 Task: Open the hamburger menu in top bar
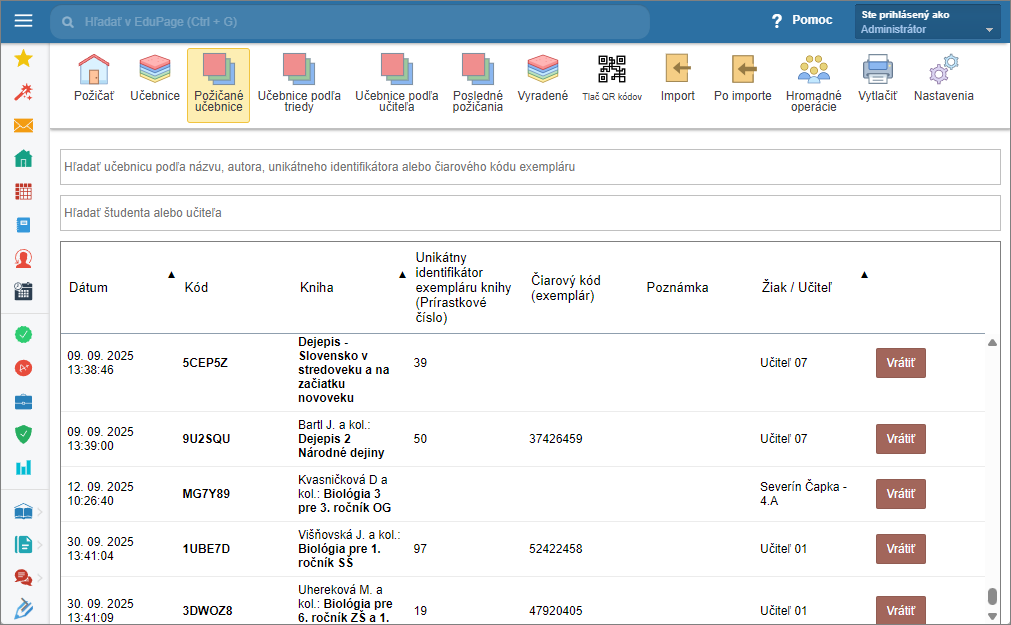[24, 21]
